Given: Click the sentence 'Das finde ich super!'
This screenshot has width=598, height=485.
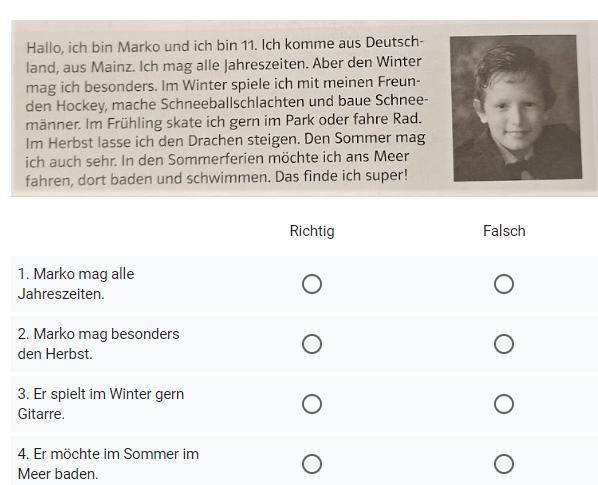Looking at the screenshot, I should coord(341,176).
